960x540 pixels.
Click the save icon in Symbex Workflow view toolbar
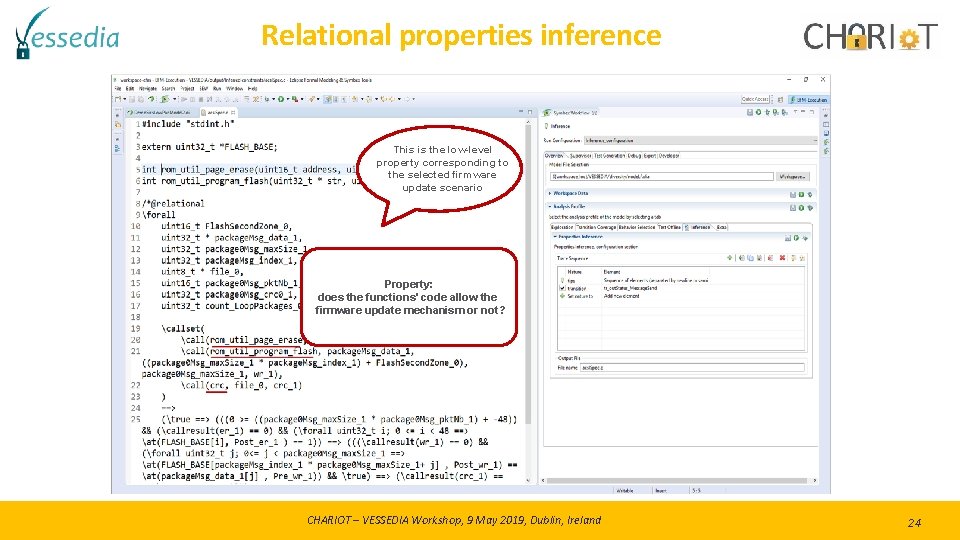pyautogui.click(x=750, y=112)
